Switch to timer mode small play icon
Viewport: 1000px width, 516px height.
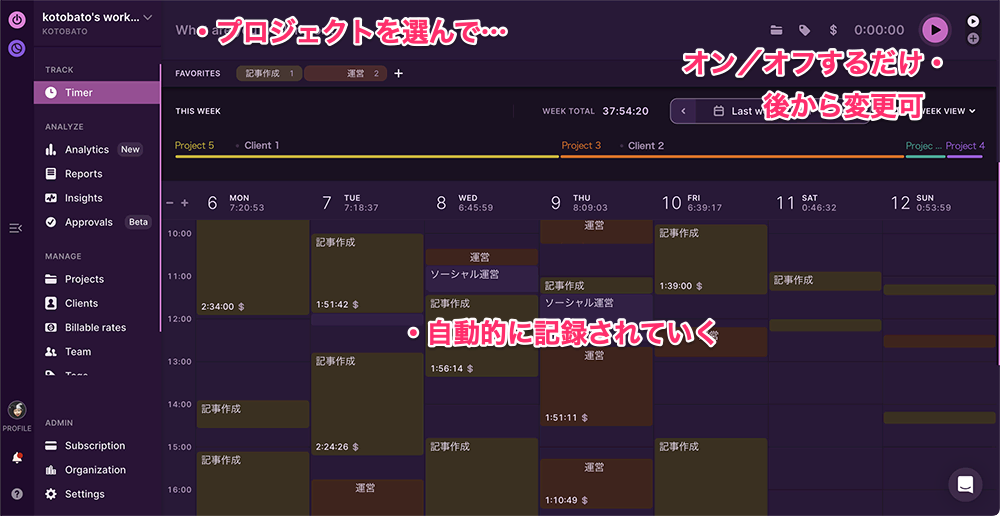coord(973,21)
